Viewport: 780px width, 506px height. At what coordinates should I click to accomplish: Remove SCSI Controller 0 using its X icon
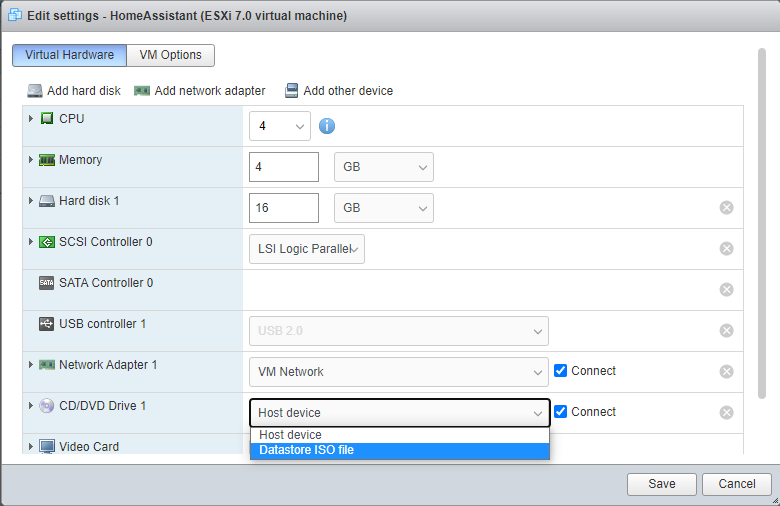727,249
